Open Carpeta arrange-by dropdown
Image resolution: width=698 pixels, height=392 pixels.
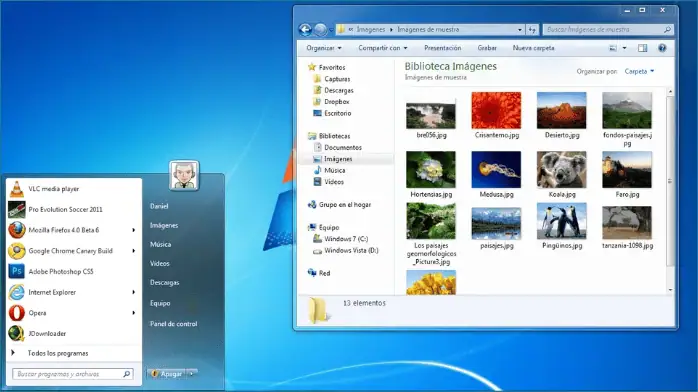point(640,71)
